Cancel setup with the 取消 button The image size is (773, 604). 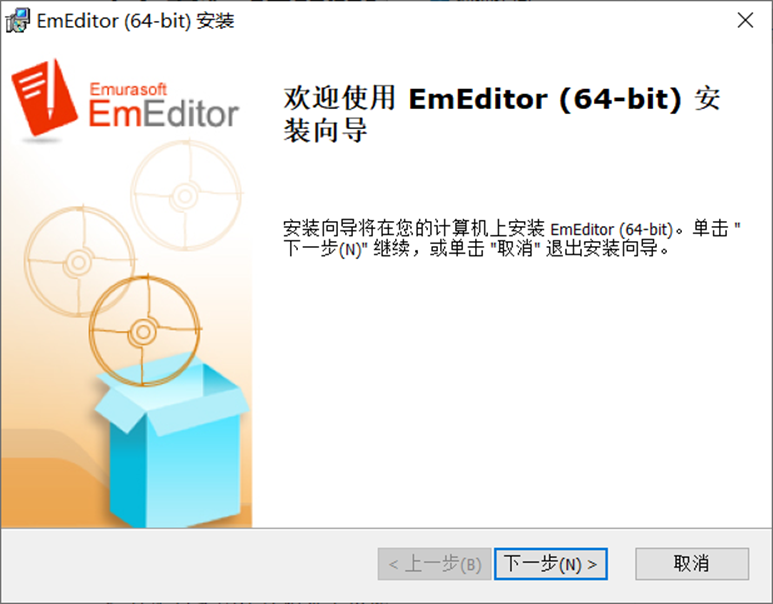click(x=692, y=564)
